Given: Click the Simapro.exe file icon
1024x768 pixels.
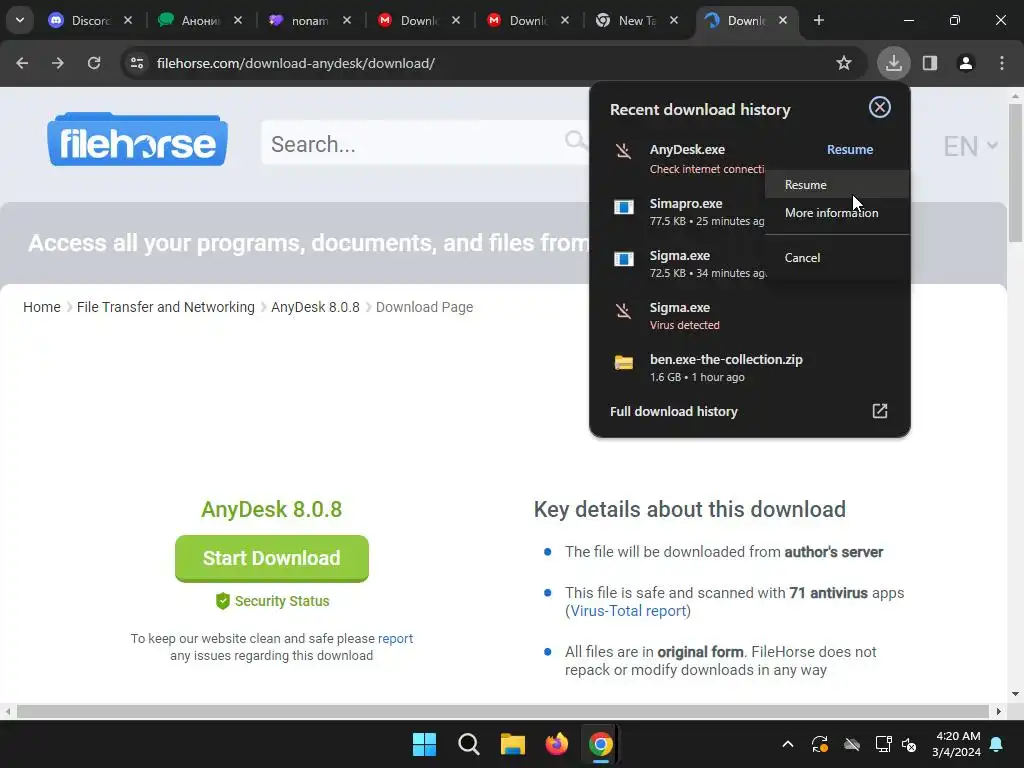Looking at the screenshot, I should pyautogui.click(x=624, y=207).
